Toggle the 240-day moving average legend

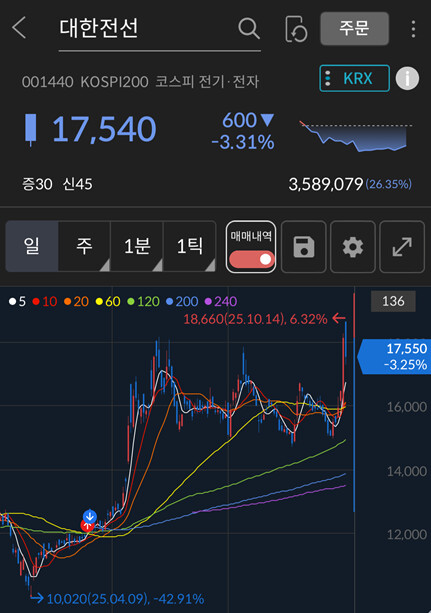[221, 301]
